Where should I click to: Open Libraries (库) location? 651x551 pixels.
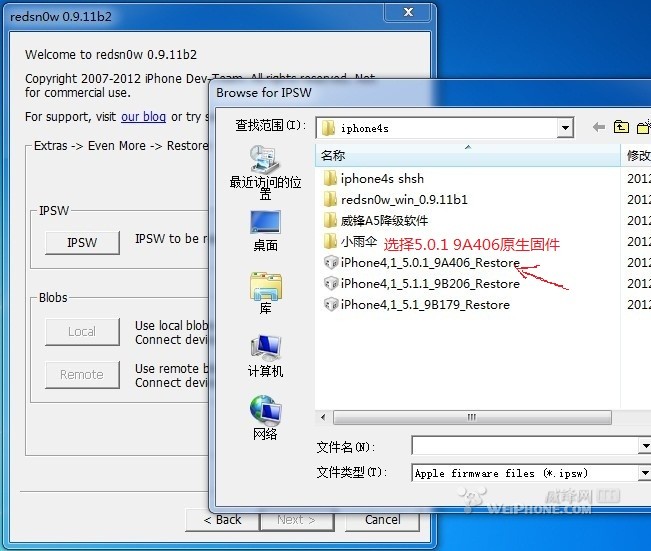click(265, 293)
